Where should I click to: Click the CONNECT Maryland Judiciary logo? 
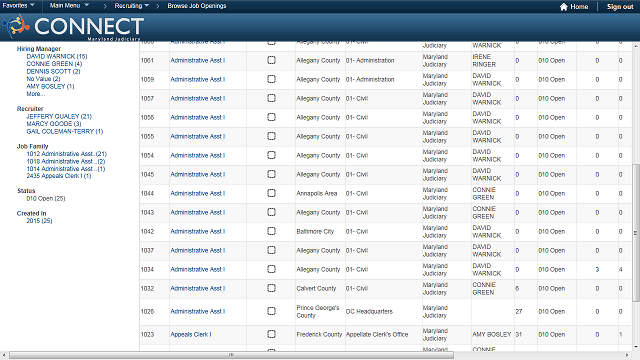pos(73,27)
